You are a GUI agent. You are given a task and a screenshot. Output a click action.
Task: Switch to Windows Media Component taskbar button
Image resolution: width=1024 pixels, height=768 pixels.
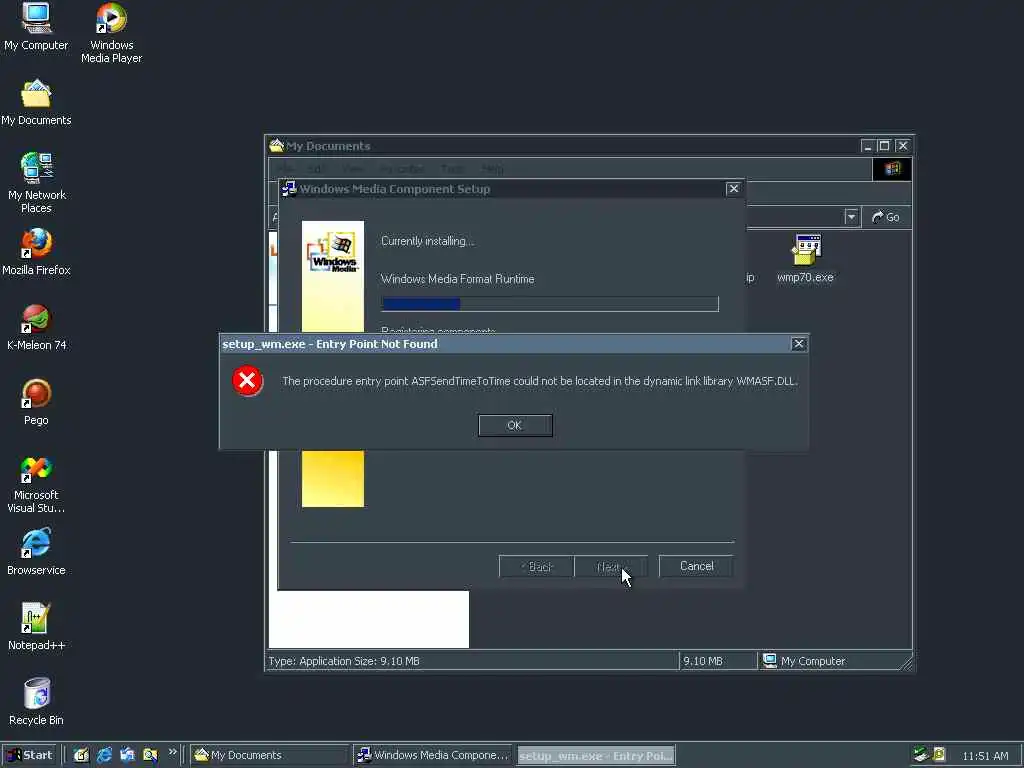pyautogui.click(x=433, y=756)
